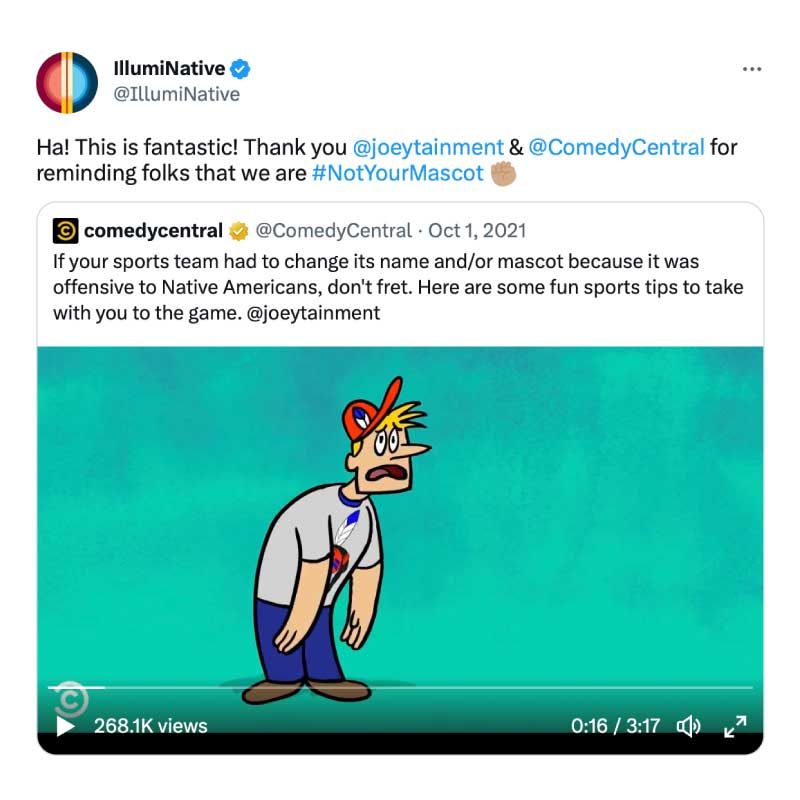Expand video to fullscreen
Viewport: 800px width, 800px height.
tap(735, 726)
